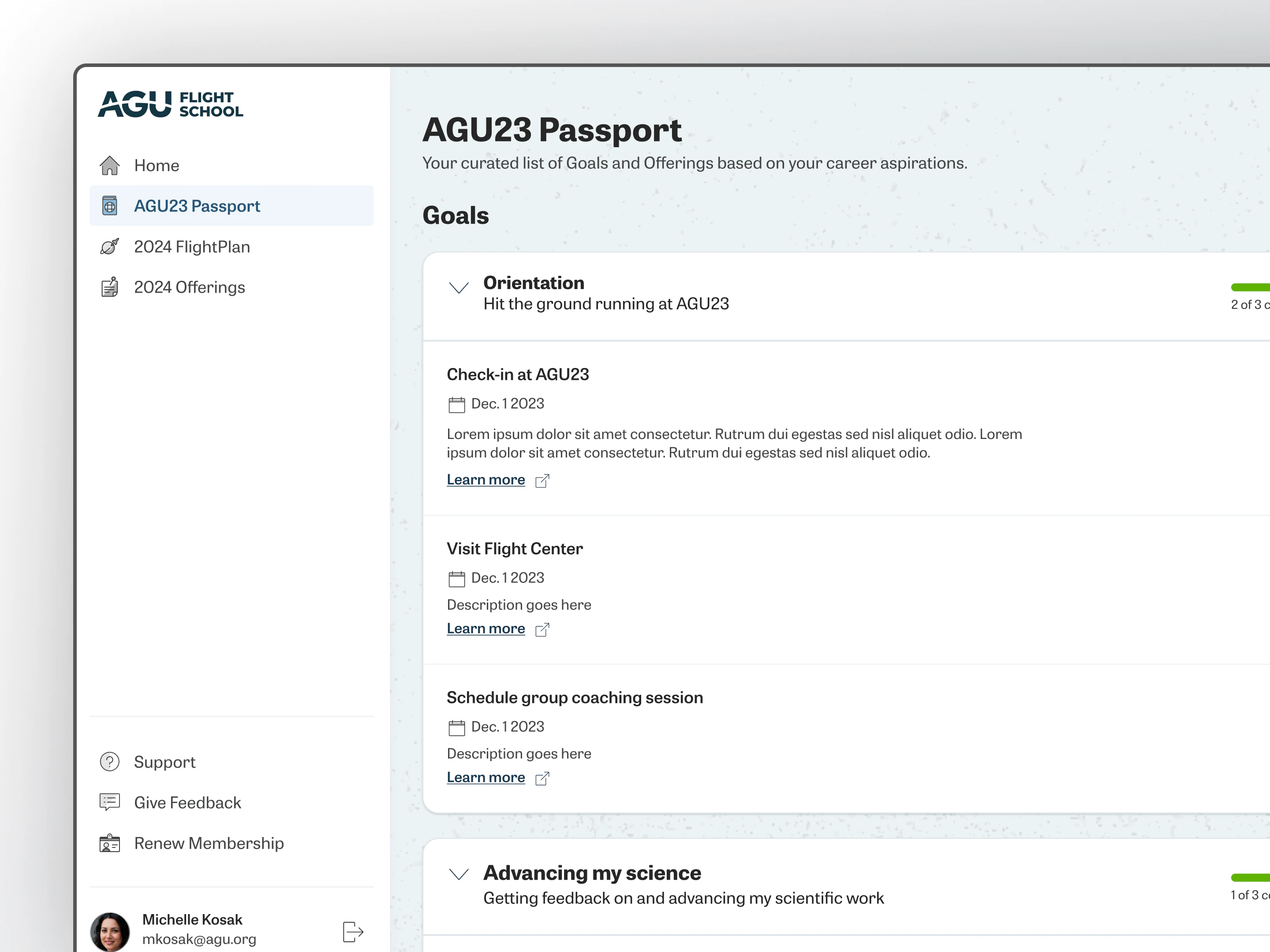The width and height of the screenshot is (1270, 952).
Task: Select AGU23 Passport in the sidebar
Action: (x=232, y=205)
